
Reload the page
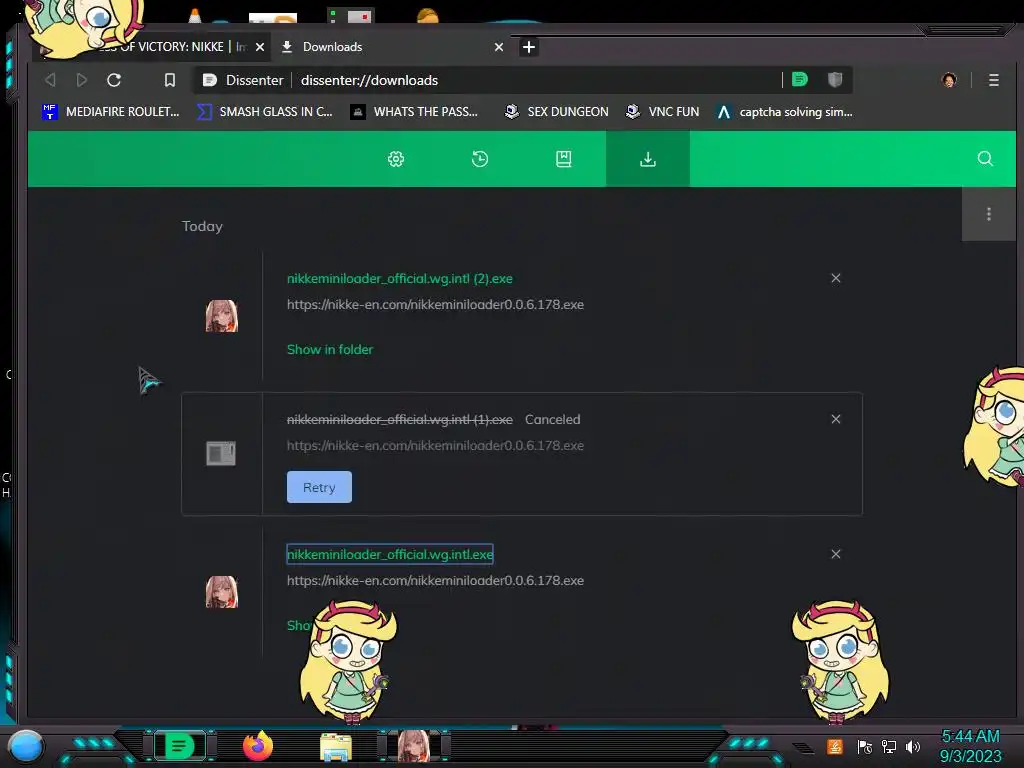point(114,80)
